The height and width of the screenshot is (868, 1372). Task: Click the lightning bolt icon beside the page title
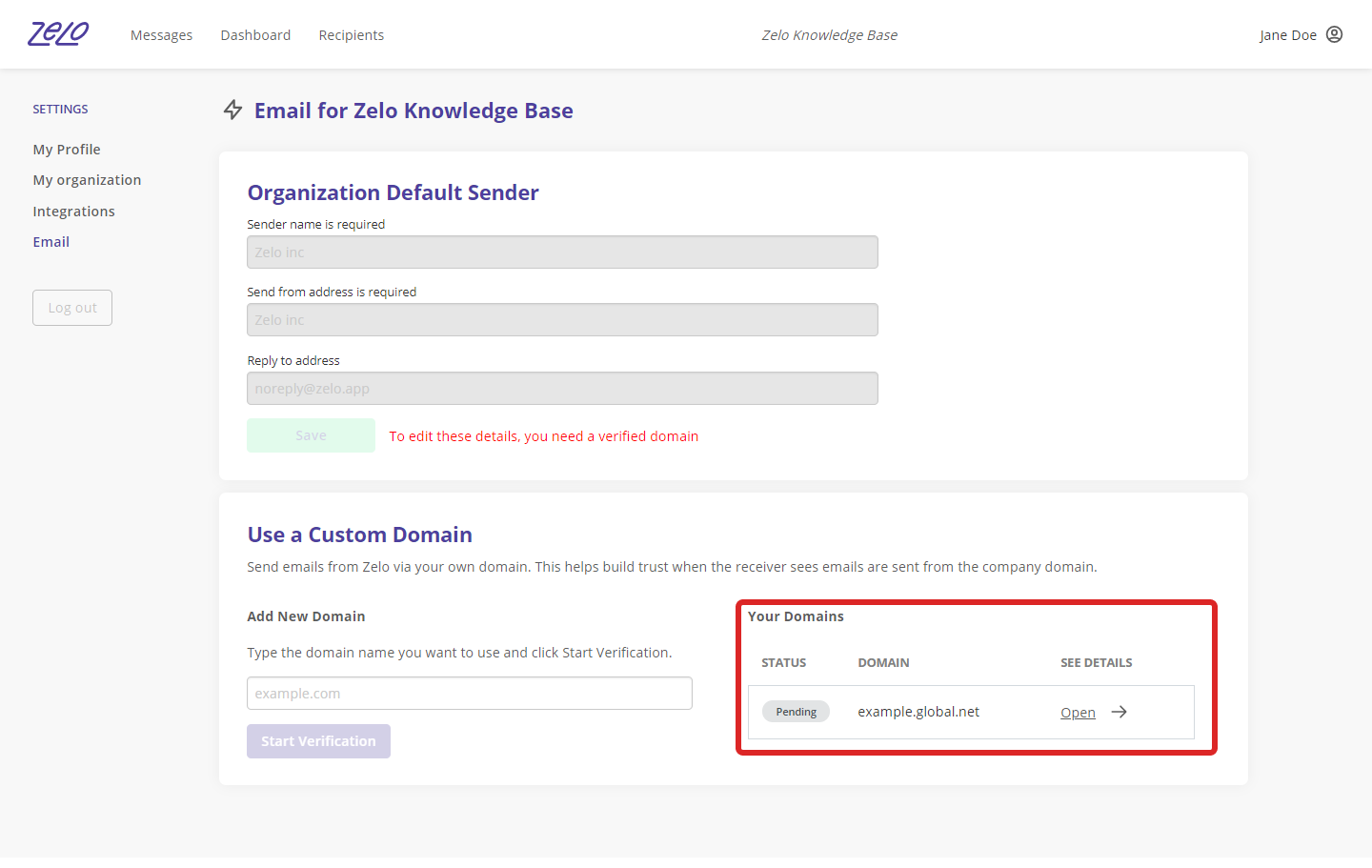[232, 110]
